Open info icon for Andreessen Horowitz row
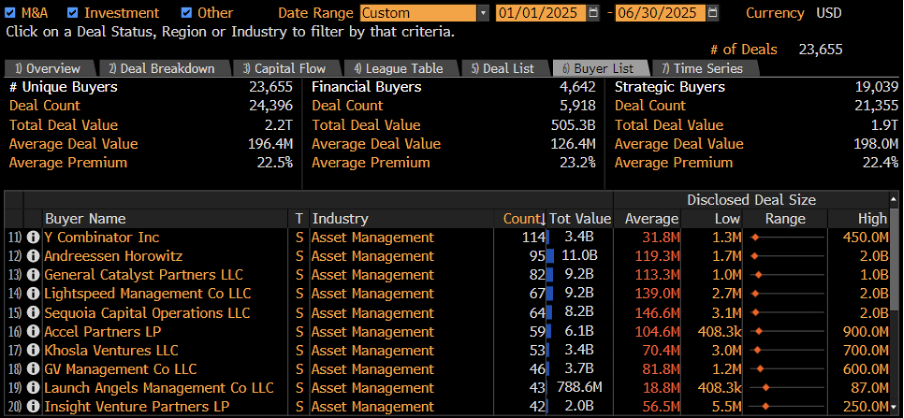The width and height of the screenshot is (904, 418). [33, 256]
